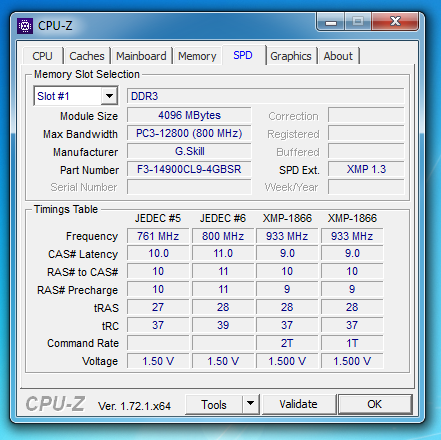Open the Mainboard tab
441x440 pixels.
coord(141,56)
